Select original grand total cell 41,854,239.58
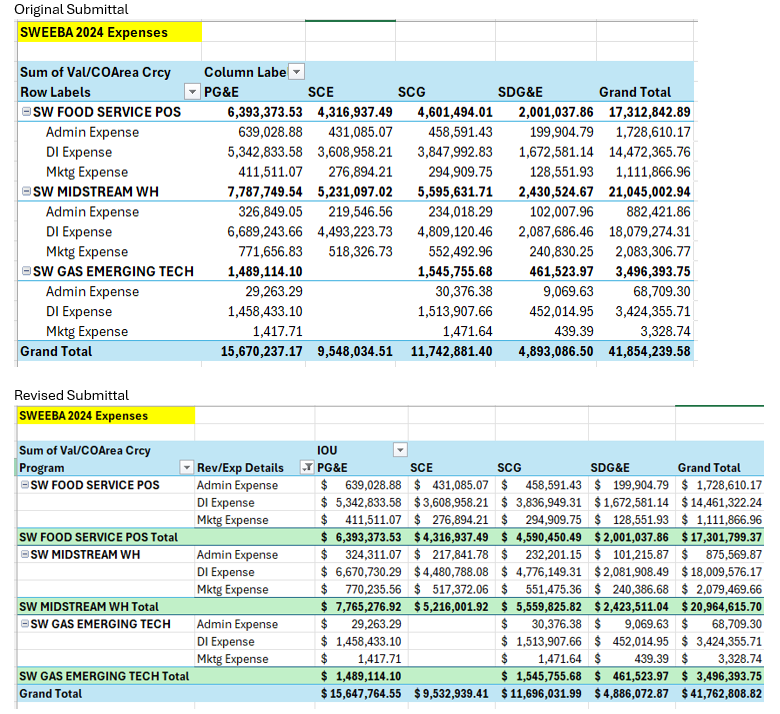This screenshot has width=780, height=714. (649, 351)
